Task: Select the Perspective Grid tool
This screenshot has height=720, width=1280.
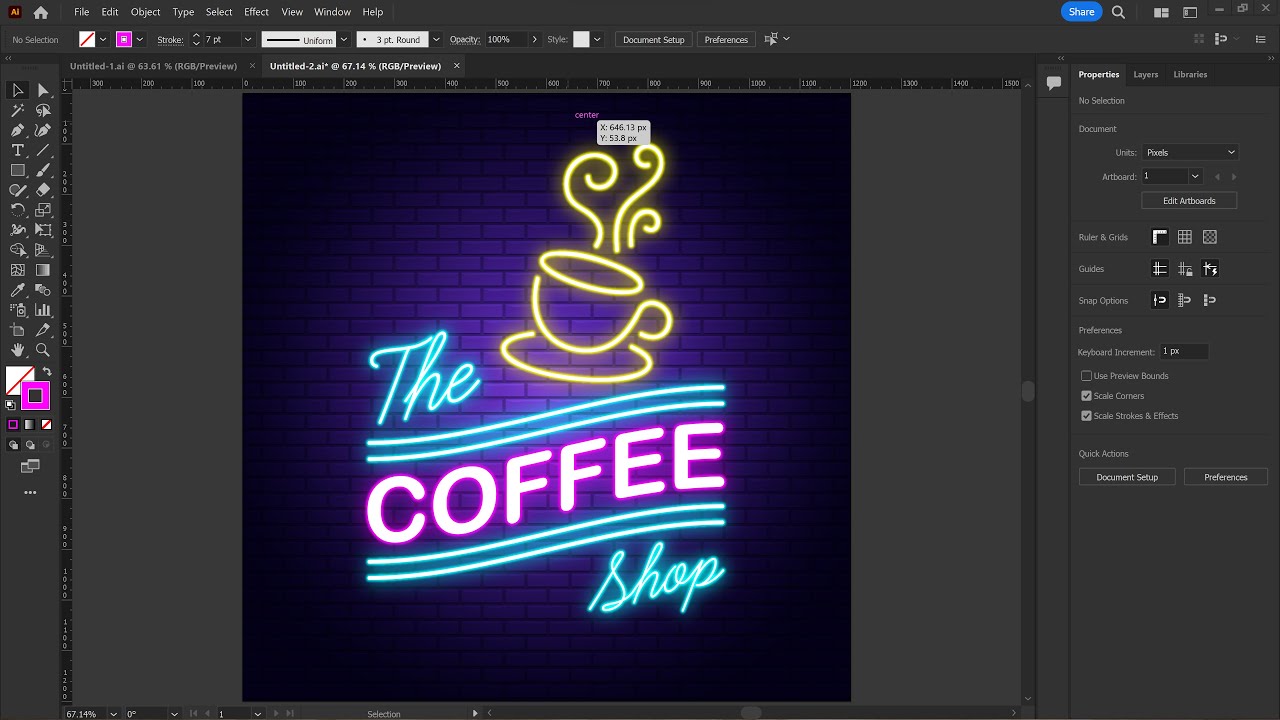Action: coord(43,250)
